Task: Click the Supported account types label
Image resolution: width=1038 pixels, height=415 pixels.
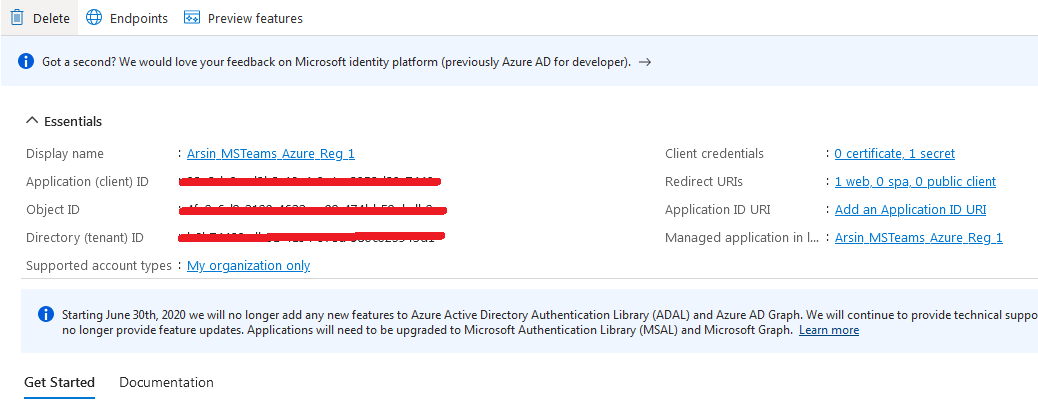Action: tap(99, 266)
